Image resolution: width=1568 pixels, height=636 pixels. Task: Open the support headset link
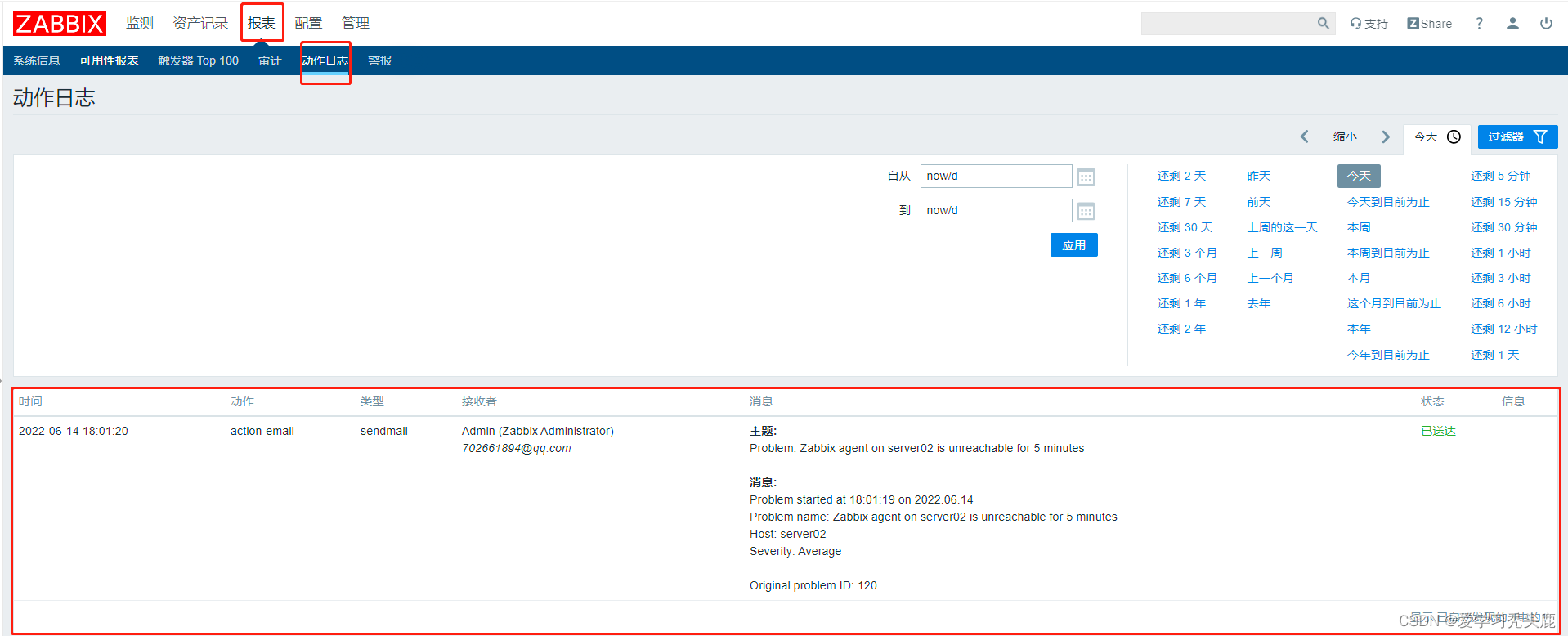(x=1369, y=24)
